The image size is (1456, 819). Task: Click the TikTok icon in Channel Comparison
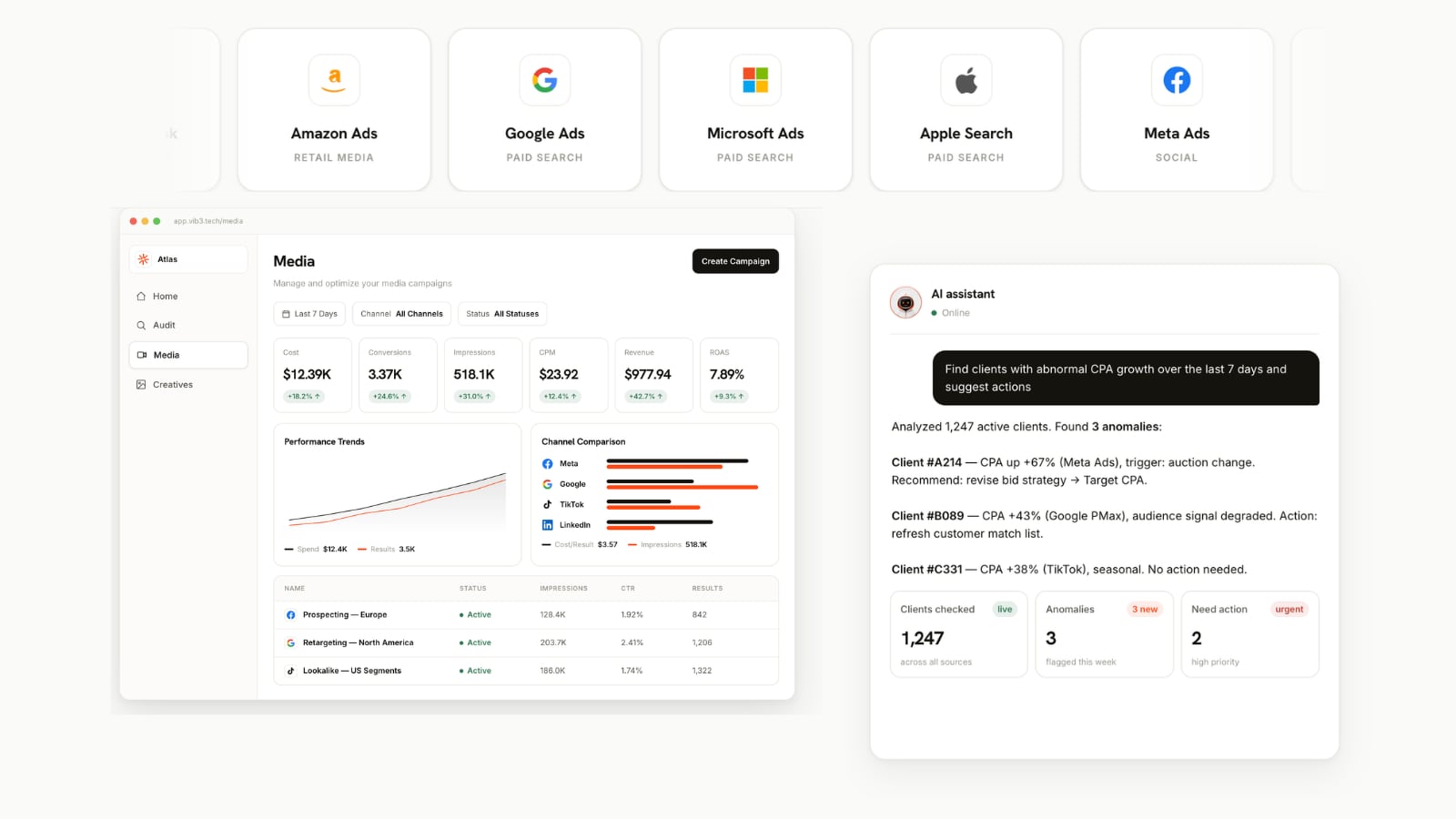point(547,504)
